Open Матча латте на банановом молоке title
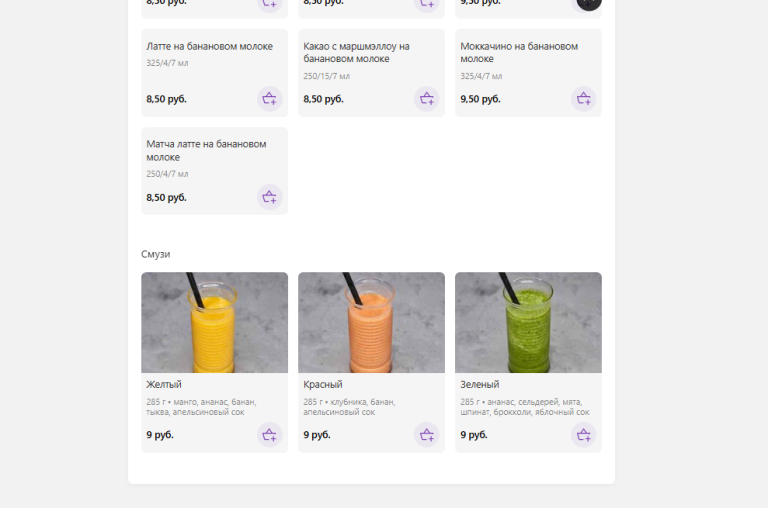Screen dimensions: 768x508 click(x=206, y=150)
